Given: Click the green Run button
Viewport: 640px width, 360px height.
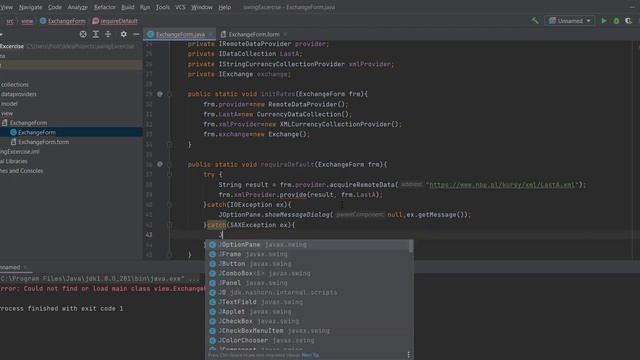Looking at the screenshot, I should [604, 20].
